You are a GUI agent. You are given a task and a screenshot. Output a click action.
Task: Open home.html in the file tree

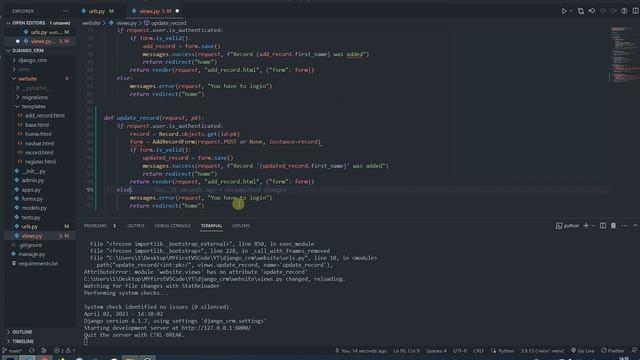(x=38, y=134)
